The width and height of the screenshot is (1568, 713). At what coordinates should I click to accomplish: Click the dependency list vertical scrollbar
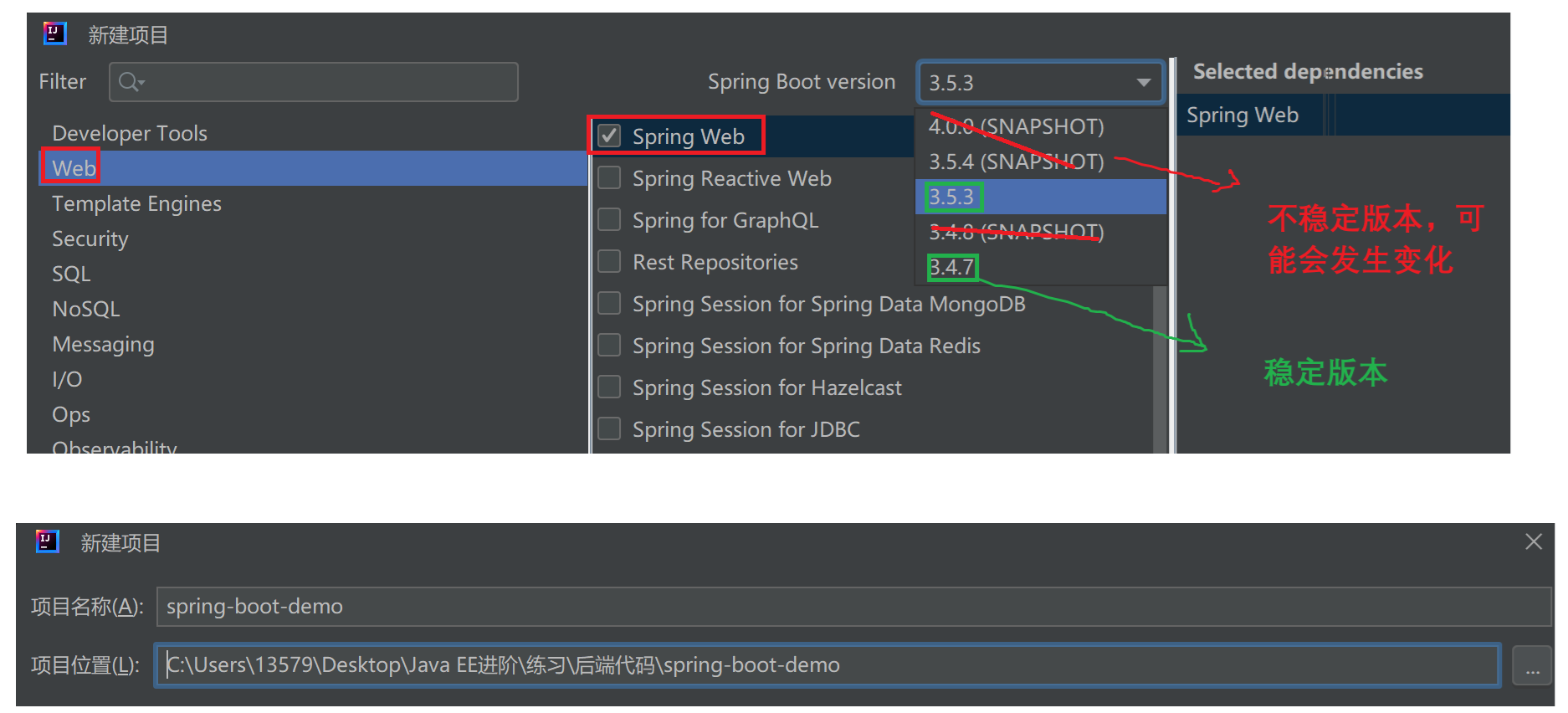click(1160, 368)
